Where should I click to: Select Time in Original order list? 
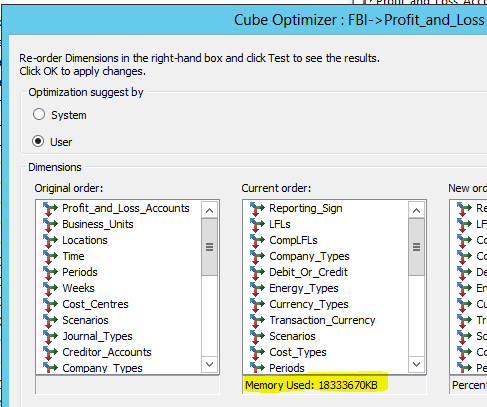73,256
